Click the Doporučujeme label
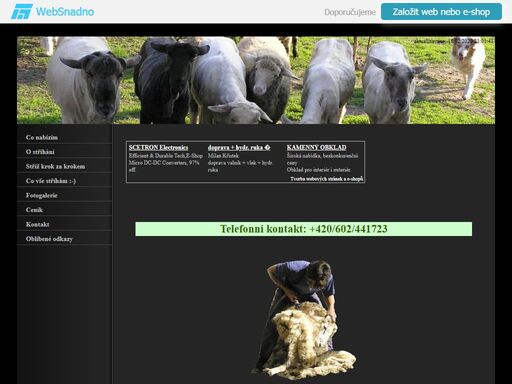512x384 pixels. [350, 12]
